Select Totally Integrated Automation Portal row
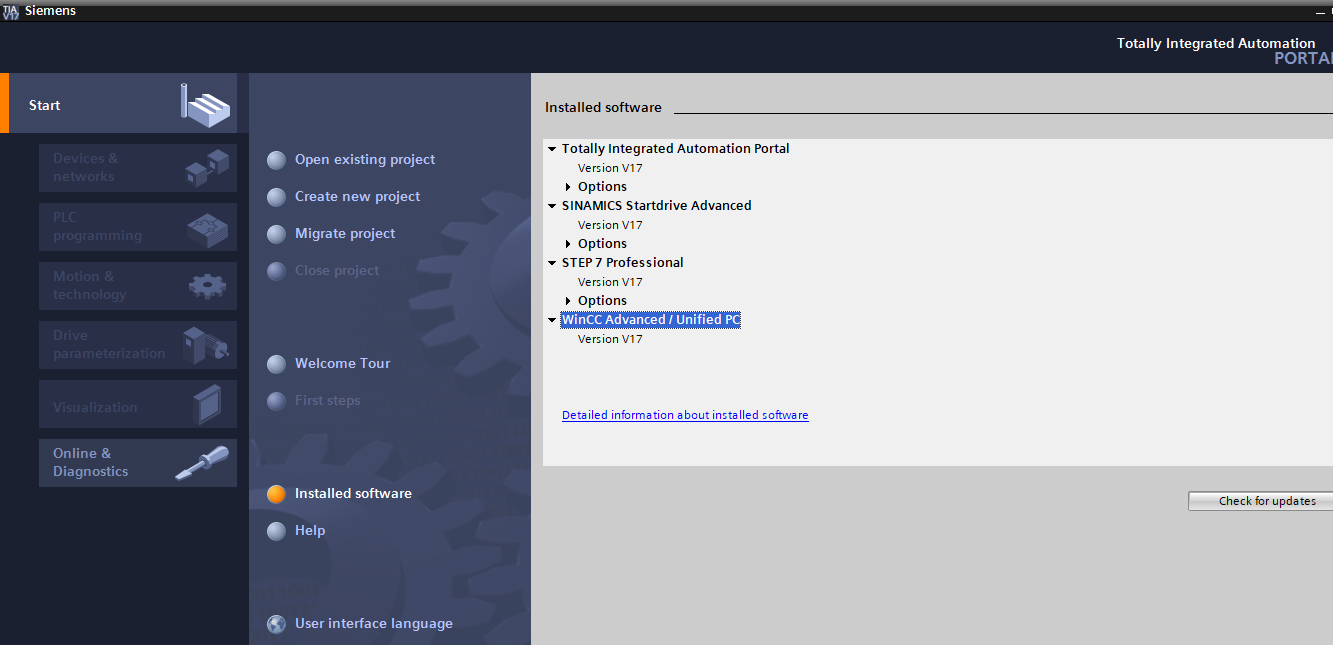The image size is (1333, 645). pyautogui.click(x=675, y=148)
